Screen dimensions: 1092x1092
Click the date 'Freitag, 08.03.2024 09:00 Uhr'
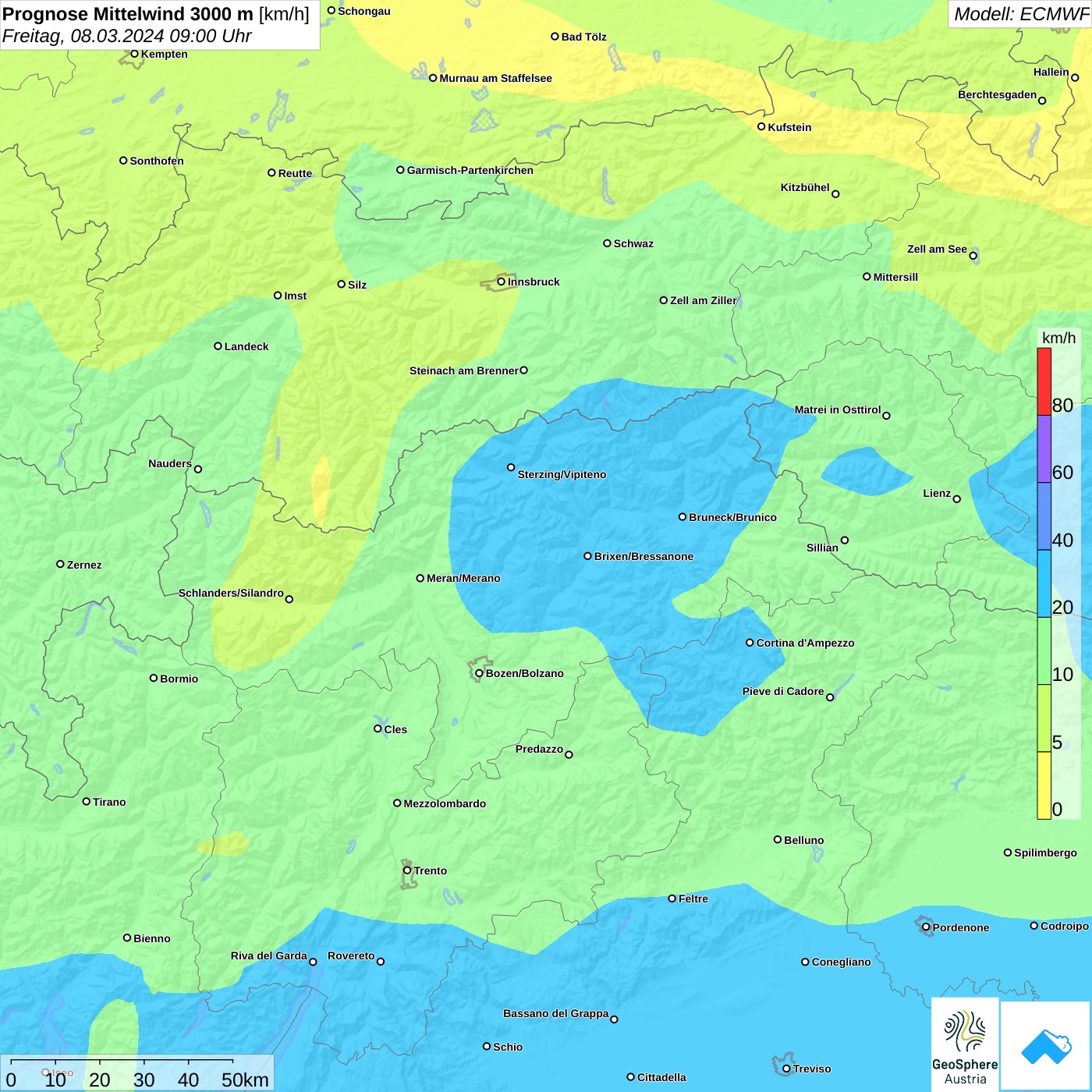coord(127,36)
